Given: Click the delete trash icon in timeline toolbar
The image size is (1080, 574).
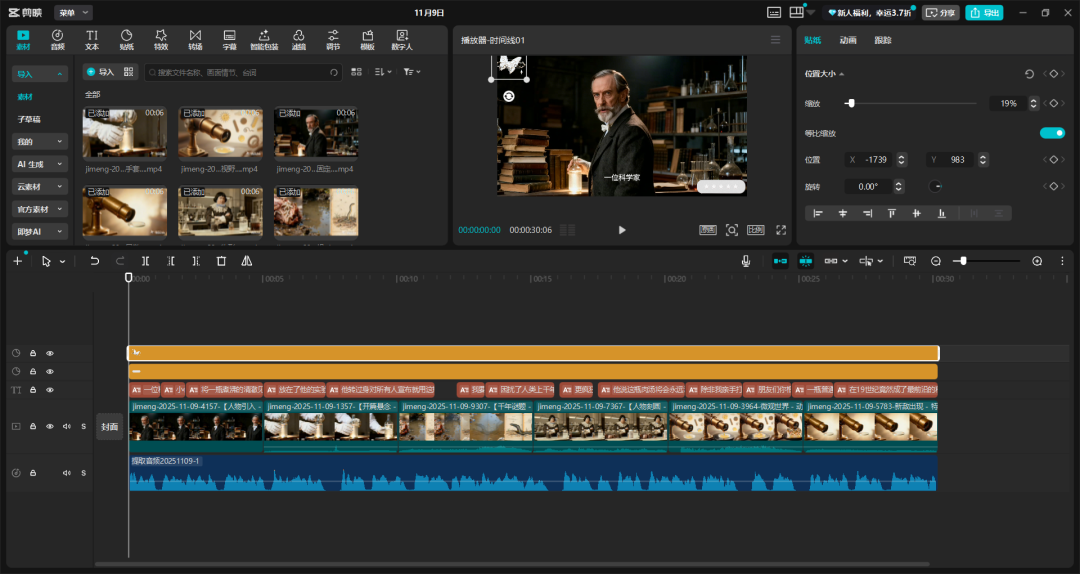Looking at the screenshot, I should pos(221,261).
